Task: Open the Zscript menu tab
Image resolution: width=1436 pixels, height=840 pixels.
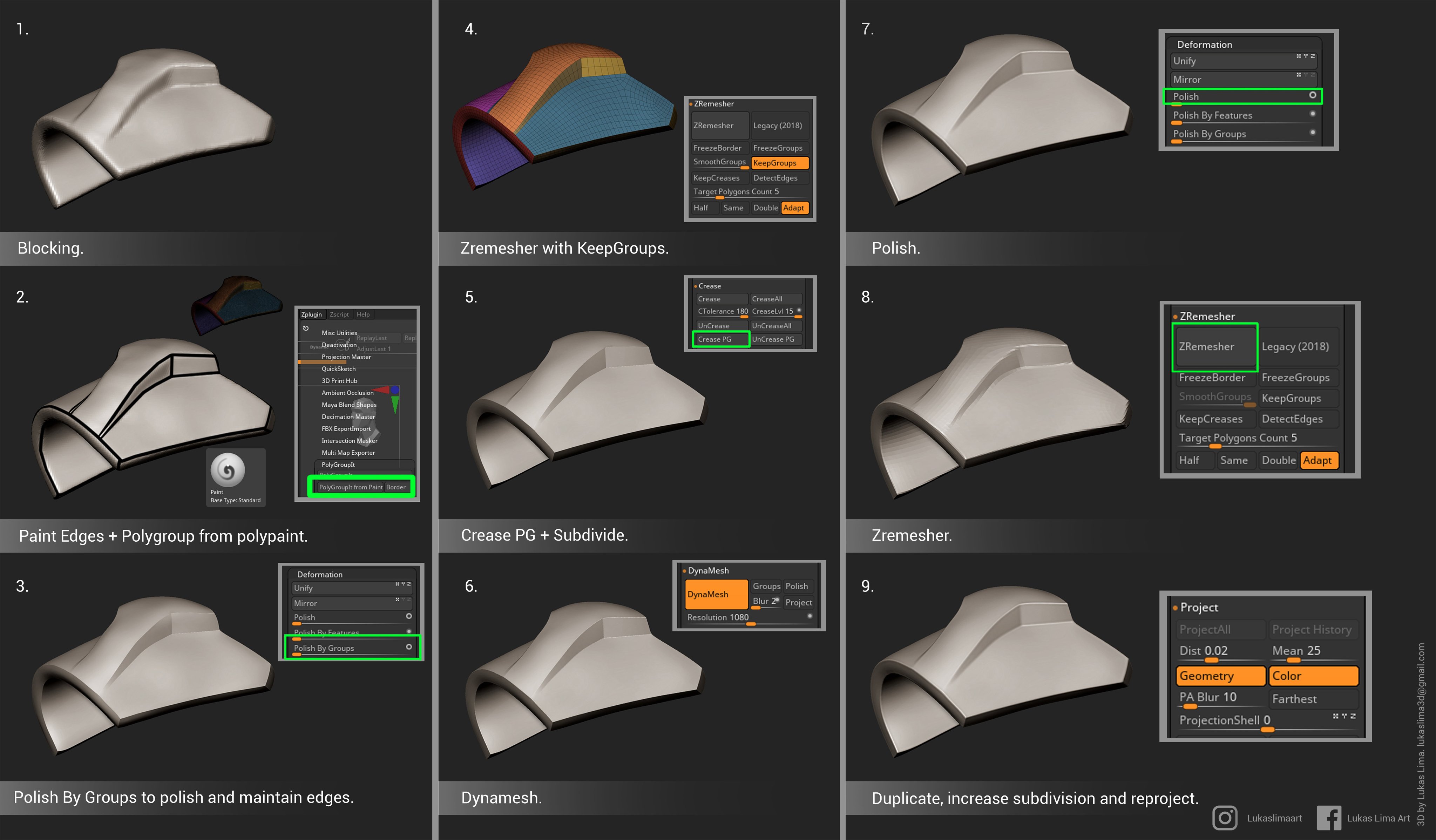Action: point(339,314)
